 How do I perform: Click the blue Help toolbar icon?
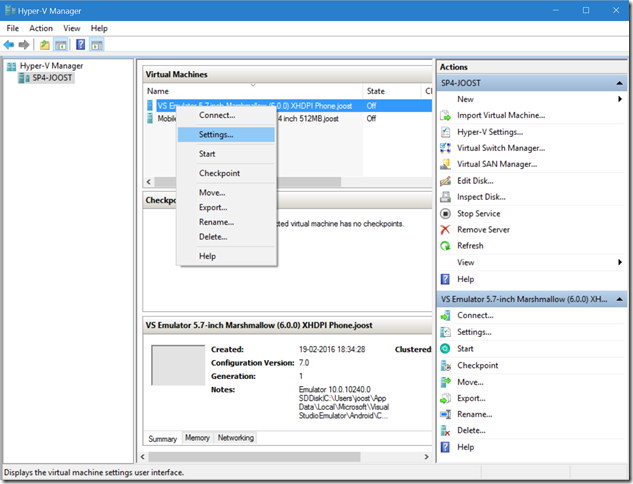click(80, 44)
